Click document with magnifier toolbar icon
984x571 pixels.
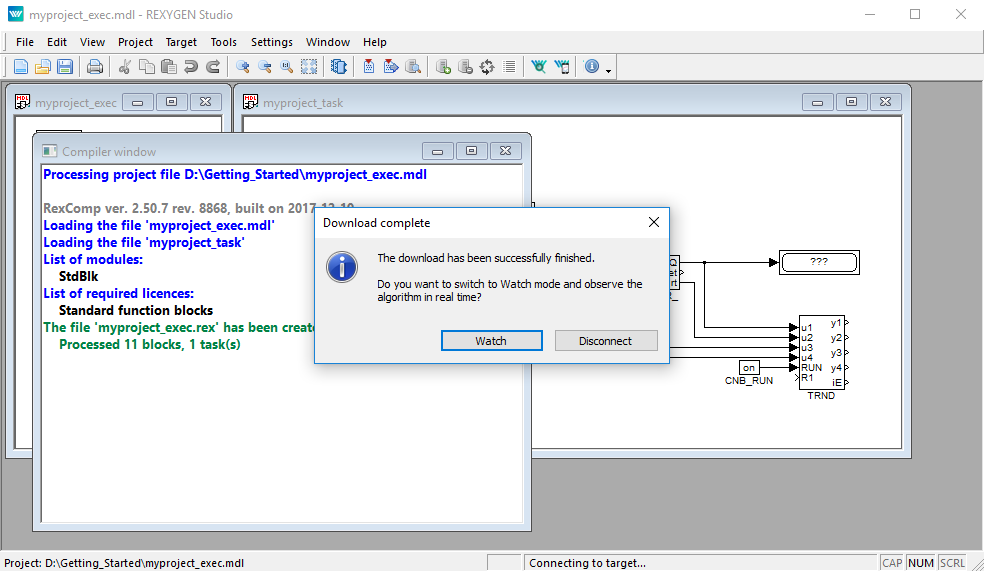point(413,67)
